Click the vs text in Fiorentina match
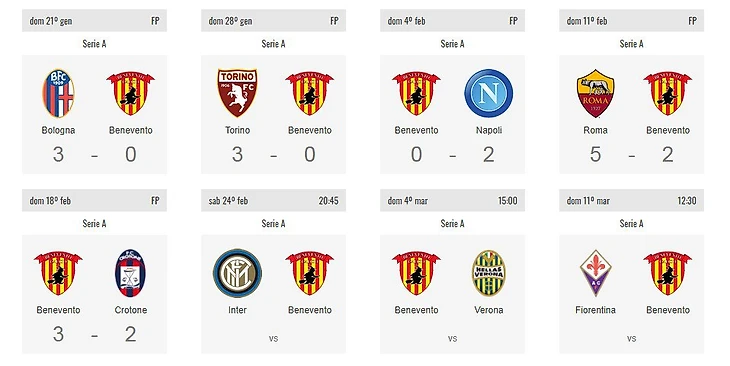This screenshot has height=366, width=730. click(x=631, y=339)
